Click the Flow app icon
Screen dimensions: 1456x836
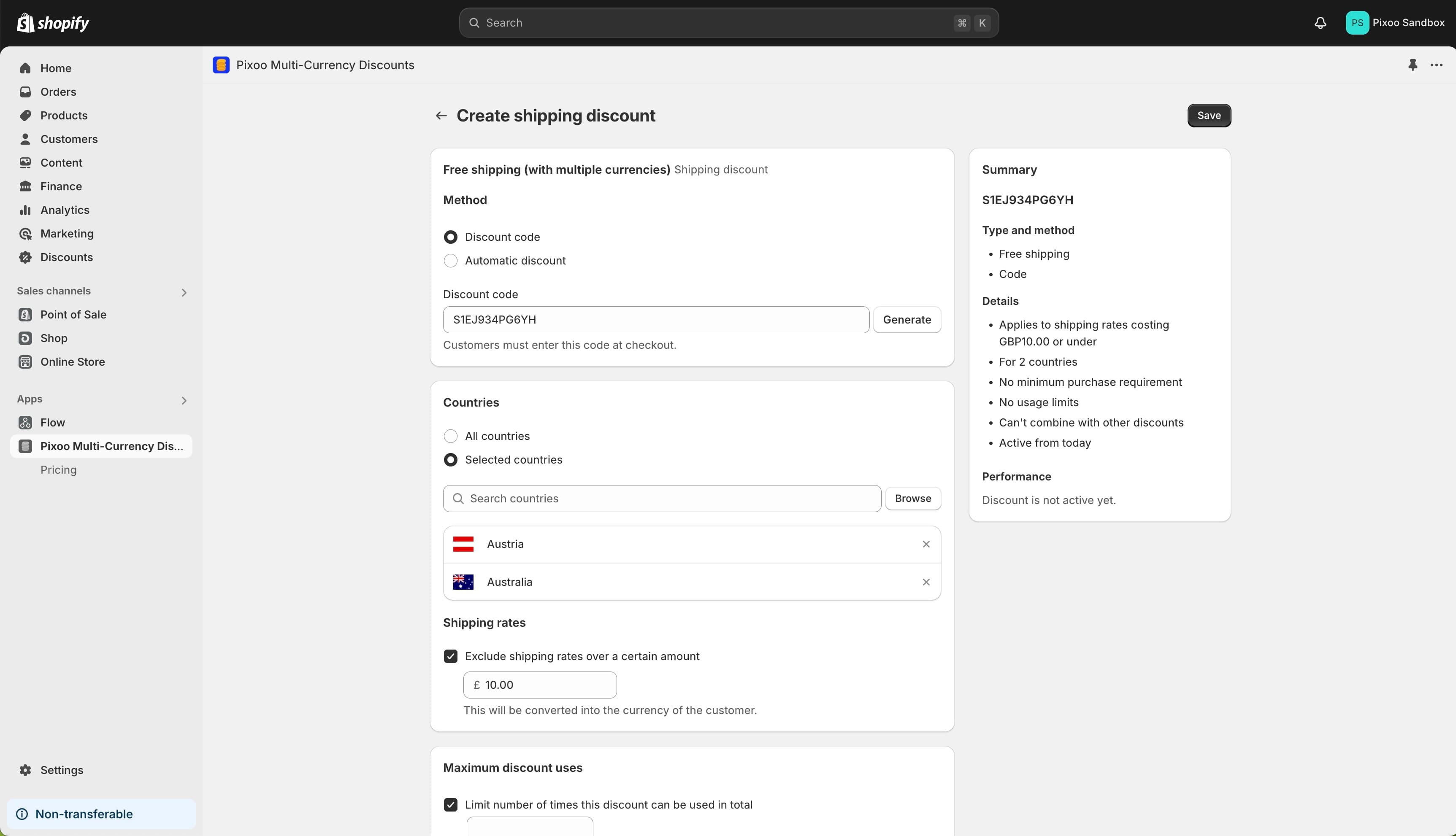pyautogui.click(x=25, y=423)
